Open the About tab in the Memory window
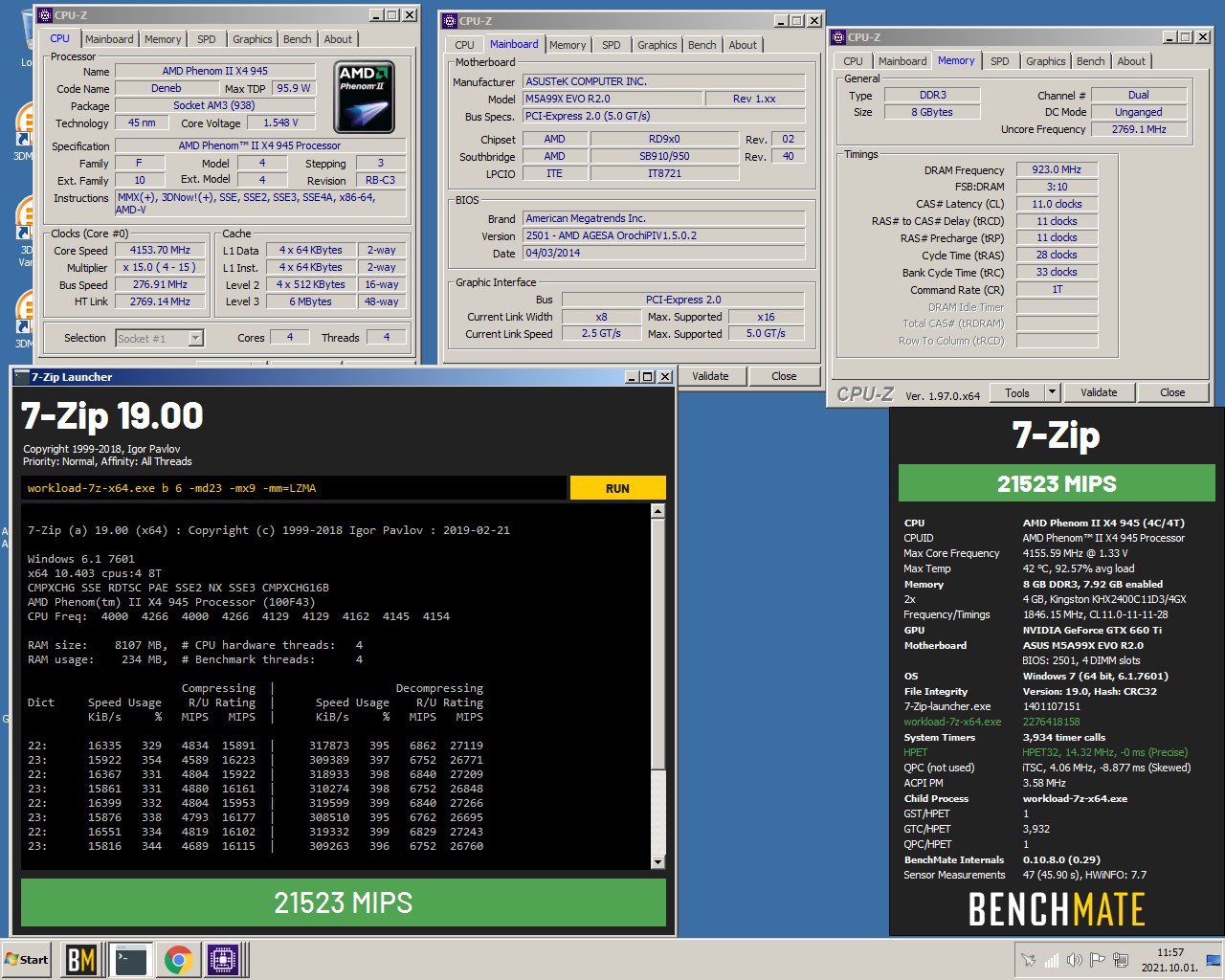The height and width of the screenshot is (980, 1225). (1131, 61)
